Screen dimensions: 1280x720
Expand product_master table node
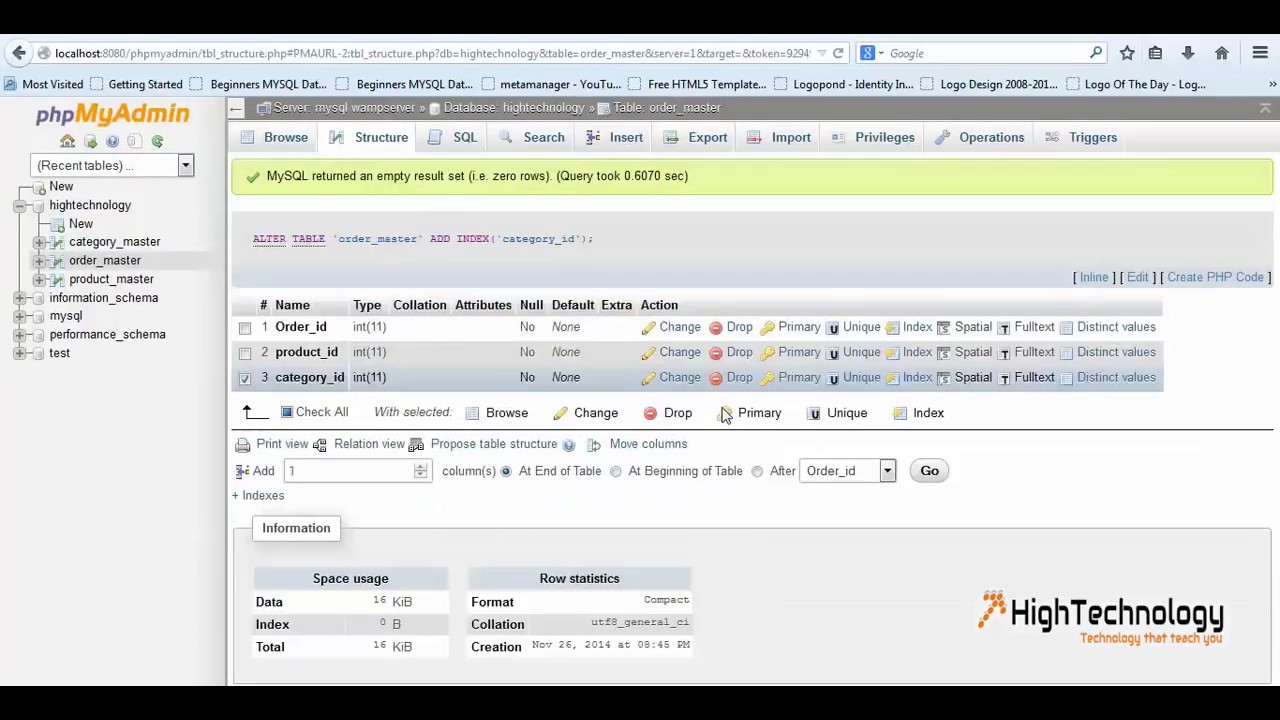39,279
